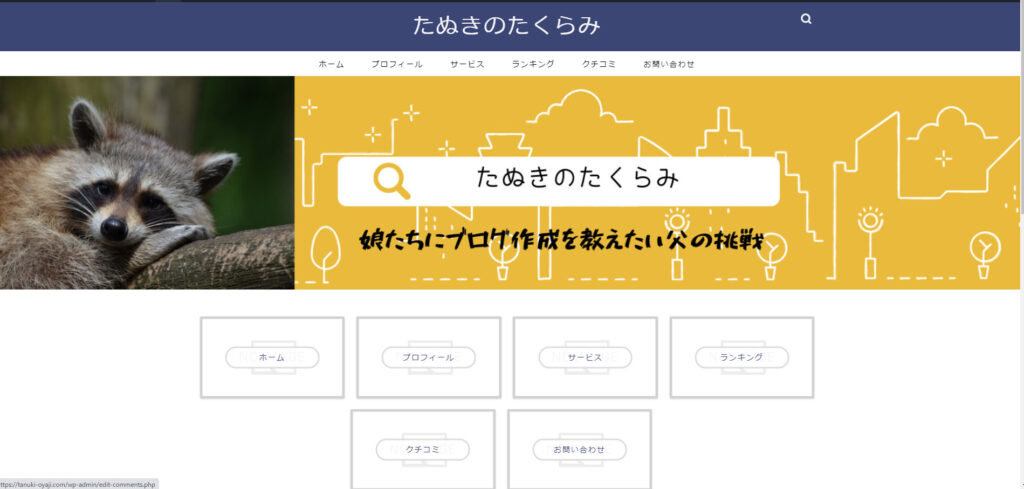Click the yellow magnifier icon in banner

[391, 181]
